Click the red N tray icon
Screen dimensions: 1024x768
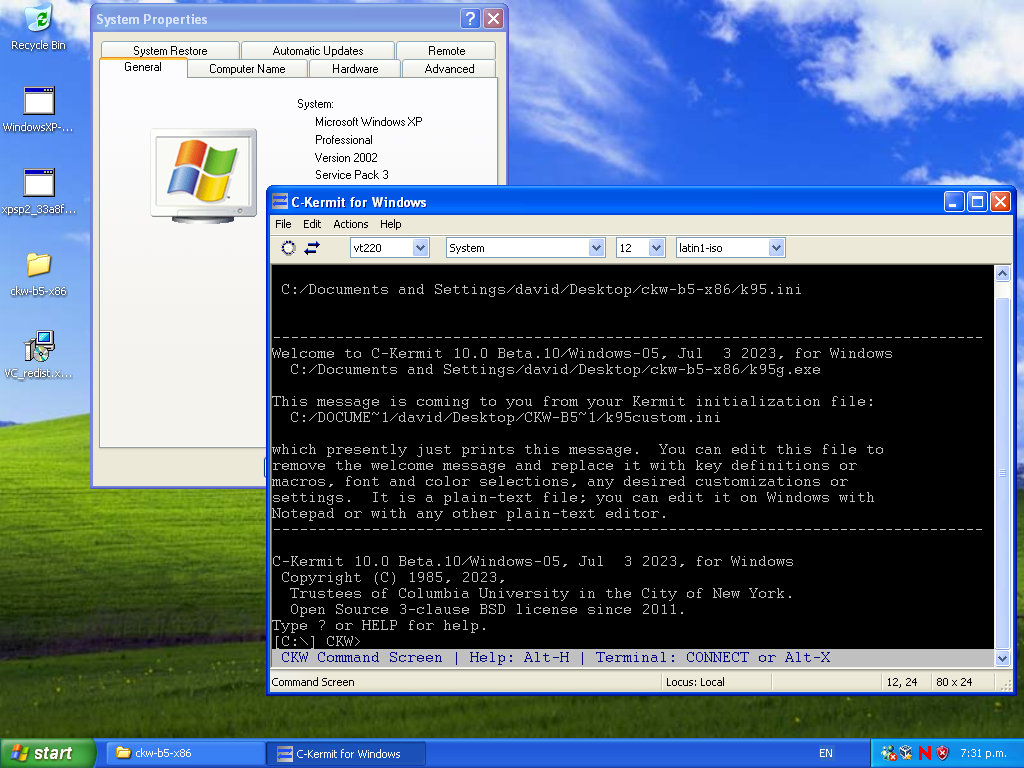925,753
